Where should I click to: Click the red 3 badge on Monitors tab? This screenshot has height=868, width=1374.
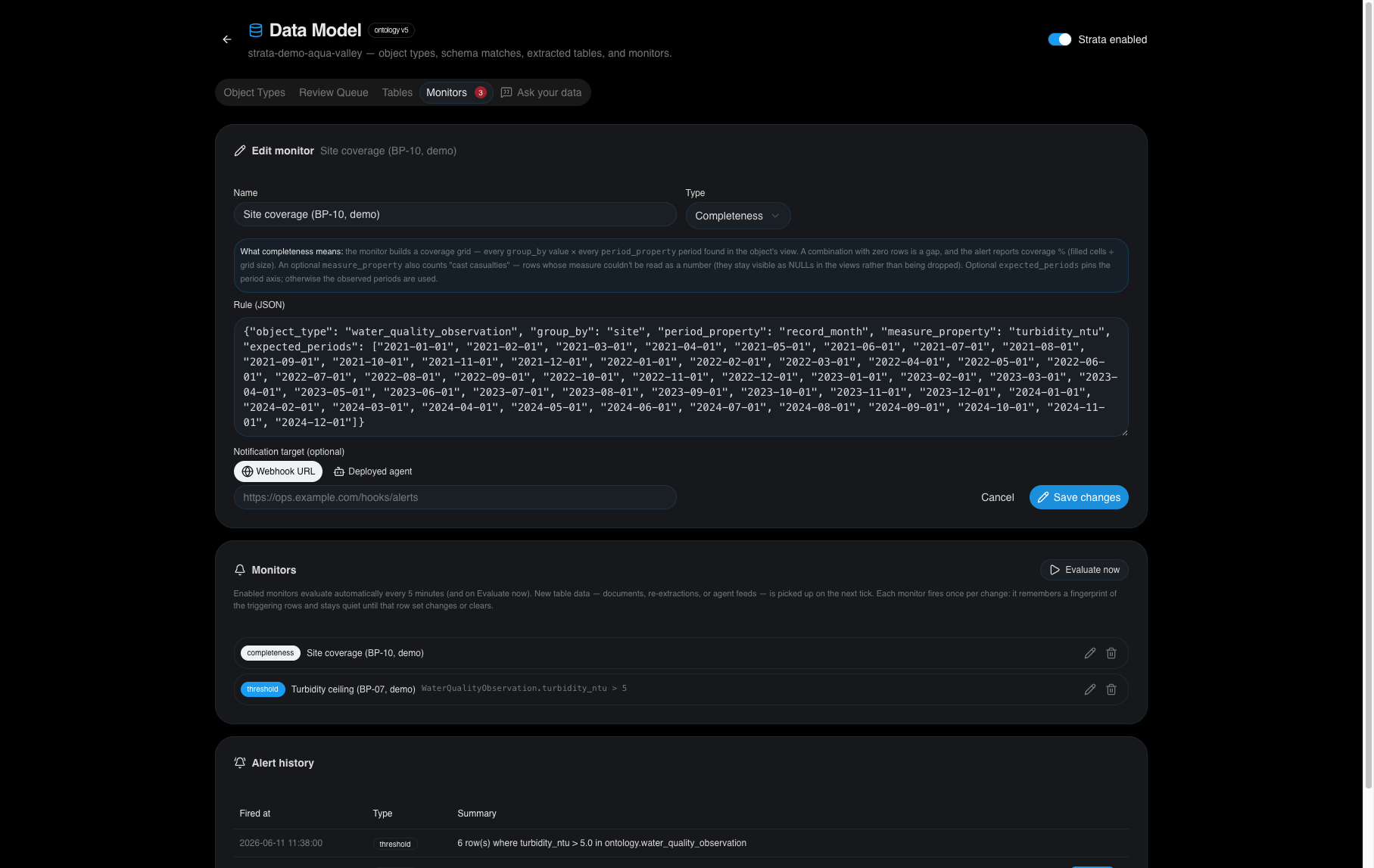[480, 92]
